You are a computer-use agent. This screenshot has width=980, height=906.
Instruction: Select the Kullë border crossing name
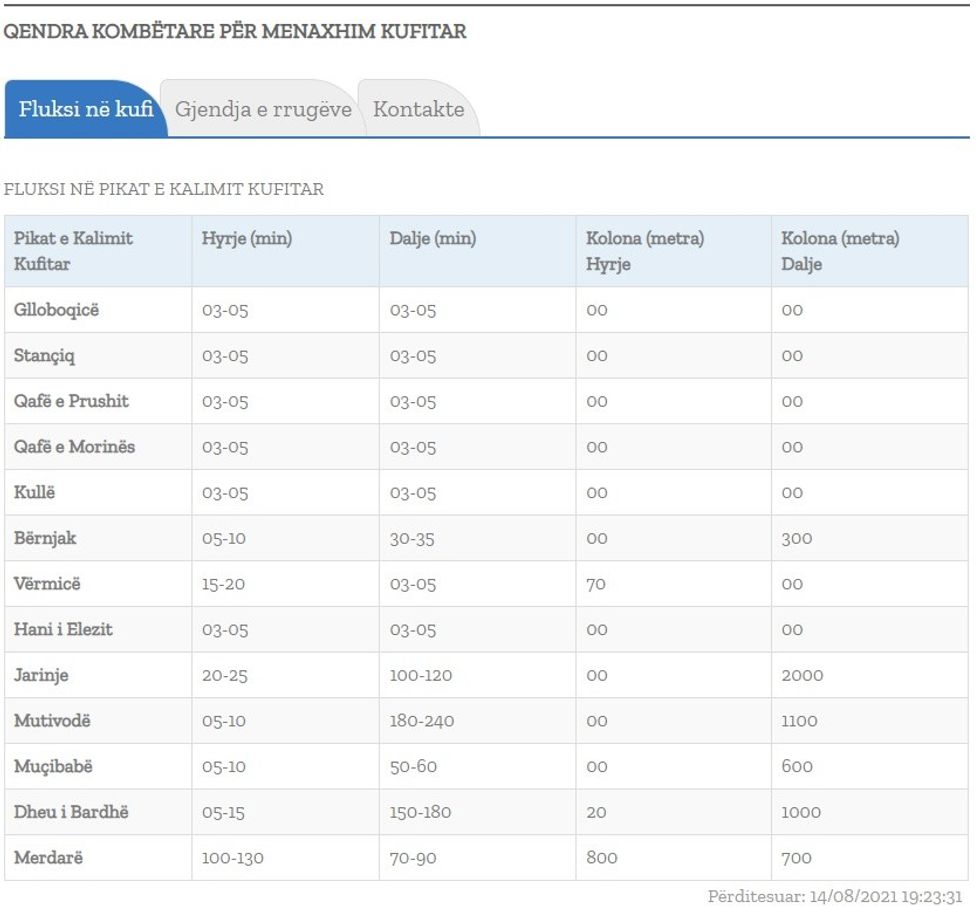click(x=35, y=493)
